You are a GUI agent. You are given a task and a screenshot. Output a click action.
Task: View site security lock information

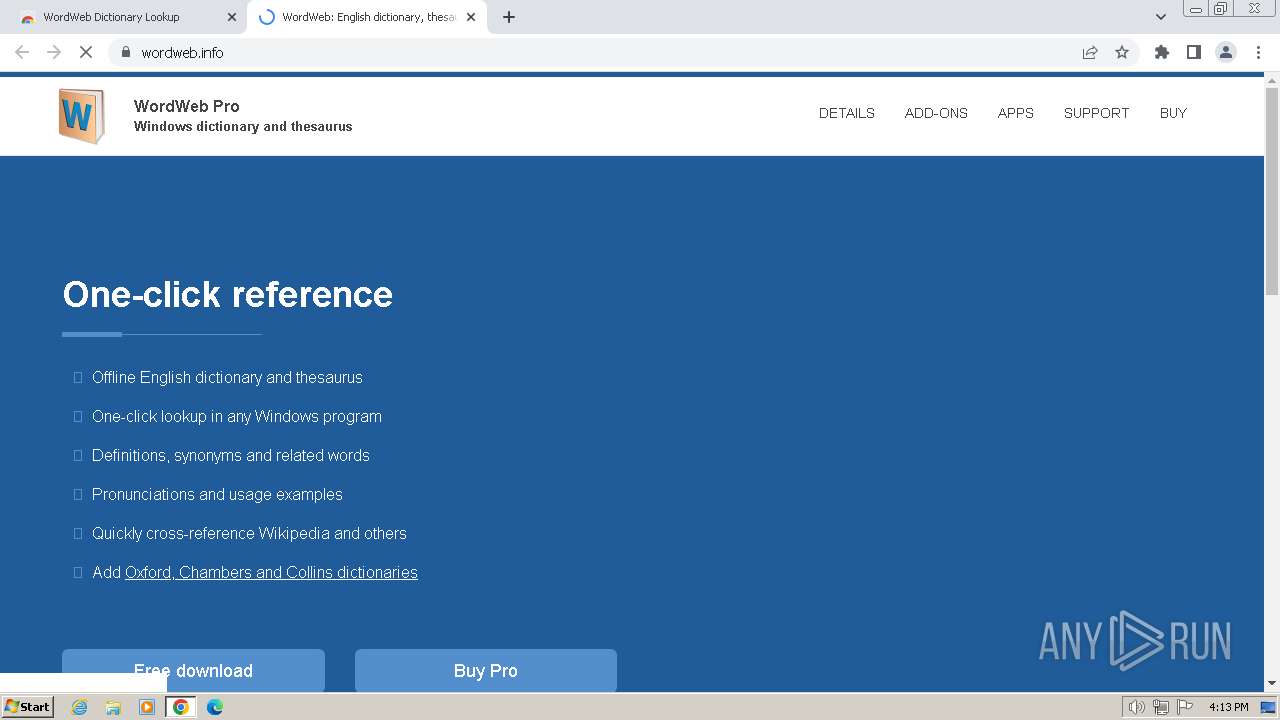click(x=125, y=52)
